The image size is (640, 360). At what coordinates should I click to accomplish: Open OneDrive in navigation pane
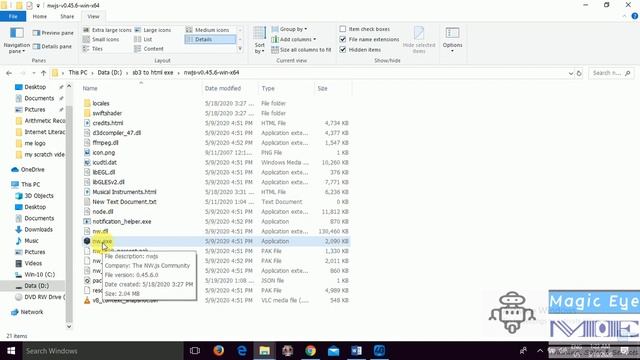[32, 169]
